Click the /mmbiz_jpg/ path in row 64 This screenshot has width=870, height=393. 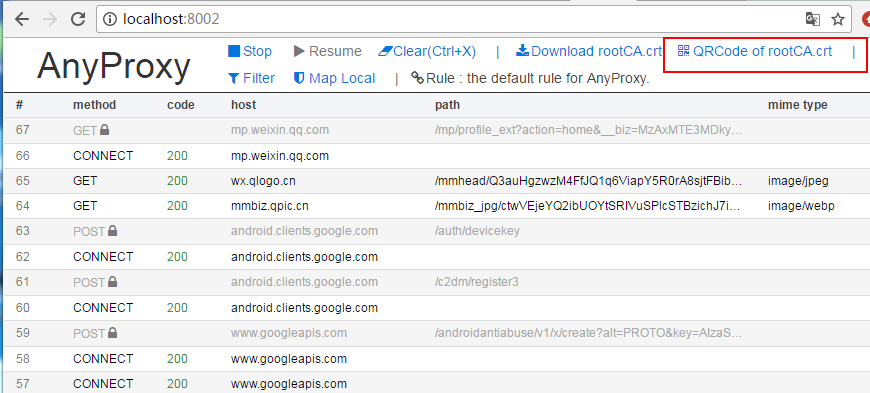(588, 206)
